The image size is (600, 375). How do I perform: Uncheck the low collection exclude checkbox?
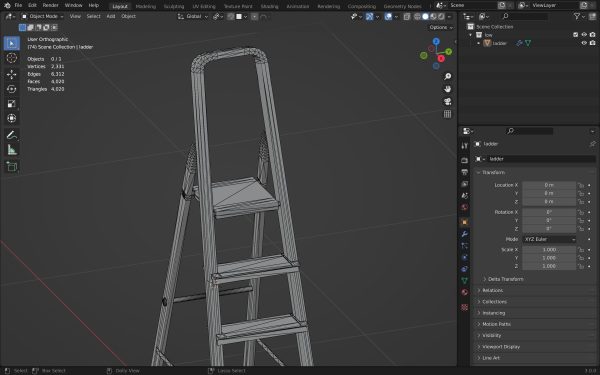point(576,35)
